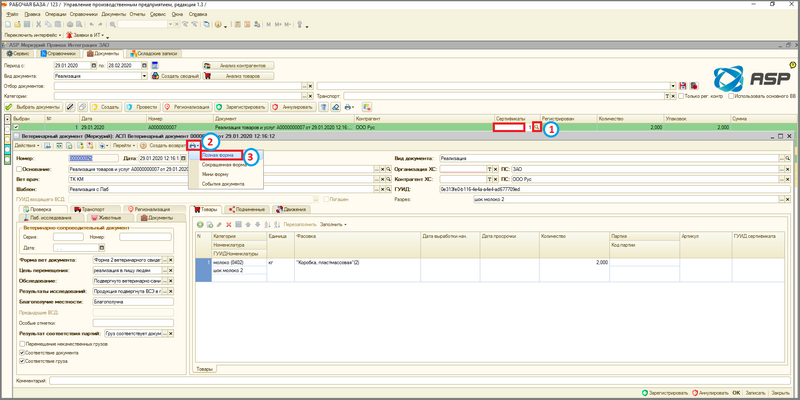
Task: Click the Провести button
Action: (x=142, y=107)
